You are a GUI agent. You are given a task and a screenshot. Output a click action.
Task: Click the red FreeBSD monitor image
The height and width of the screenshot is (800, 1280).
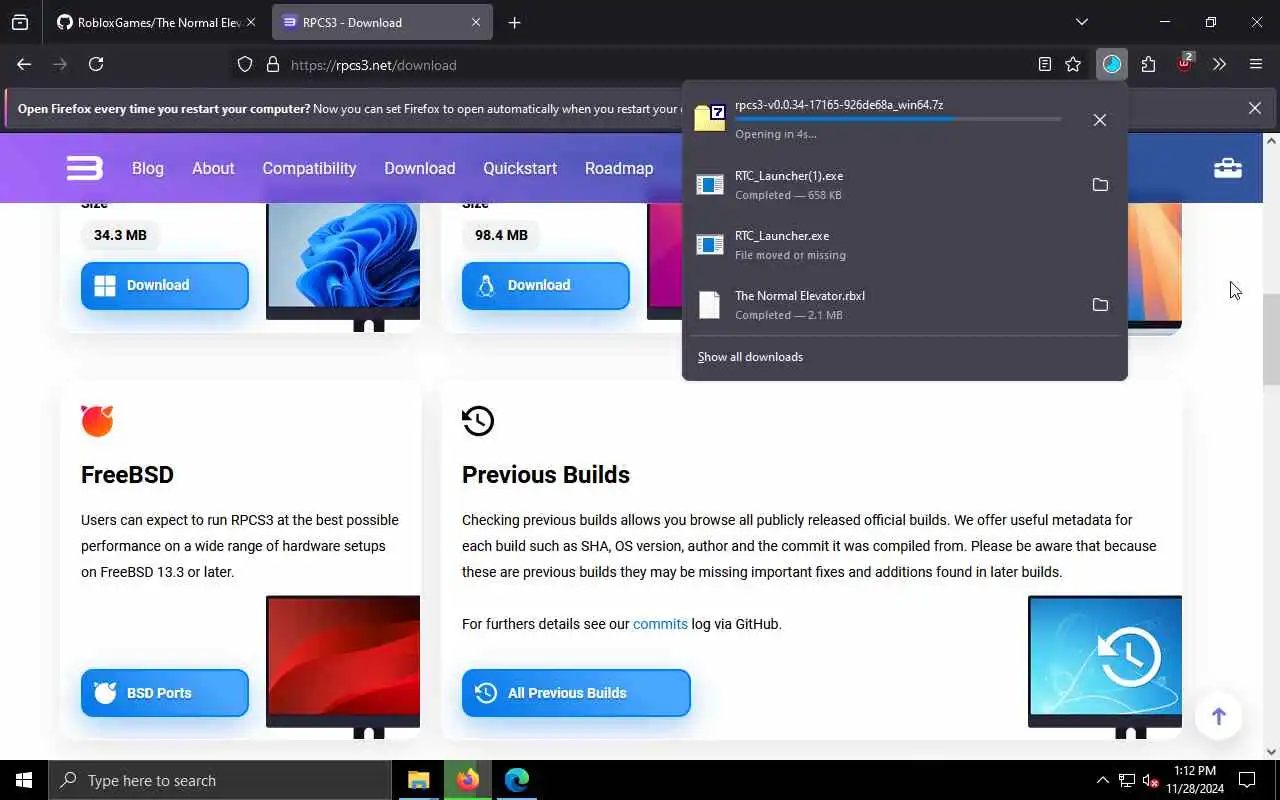pyautogui.click(x=343, y=667)
